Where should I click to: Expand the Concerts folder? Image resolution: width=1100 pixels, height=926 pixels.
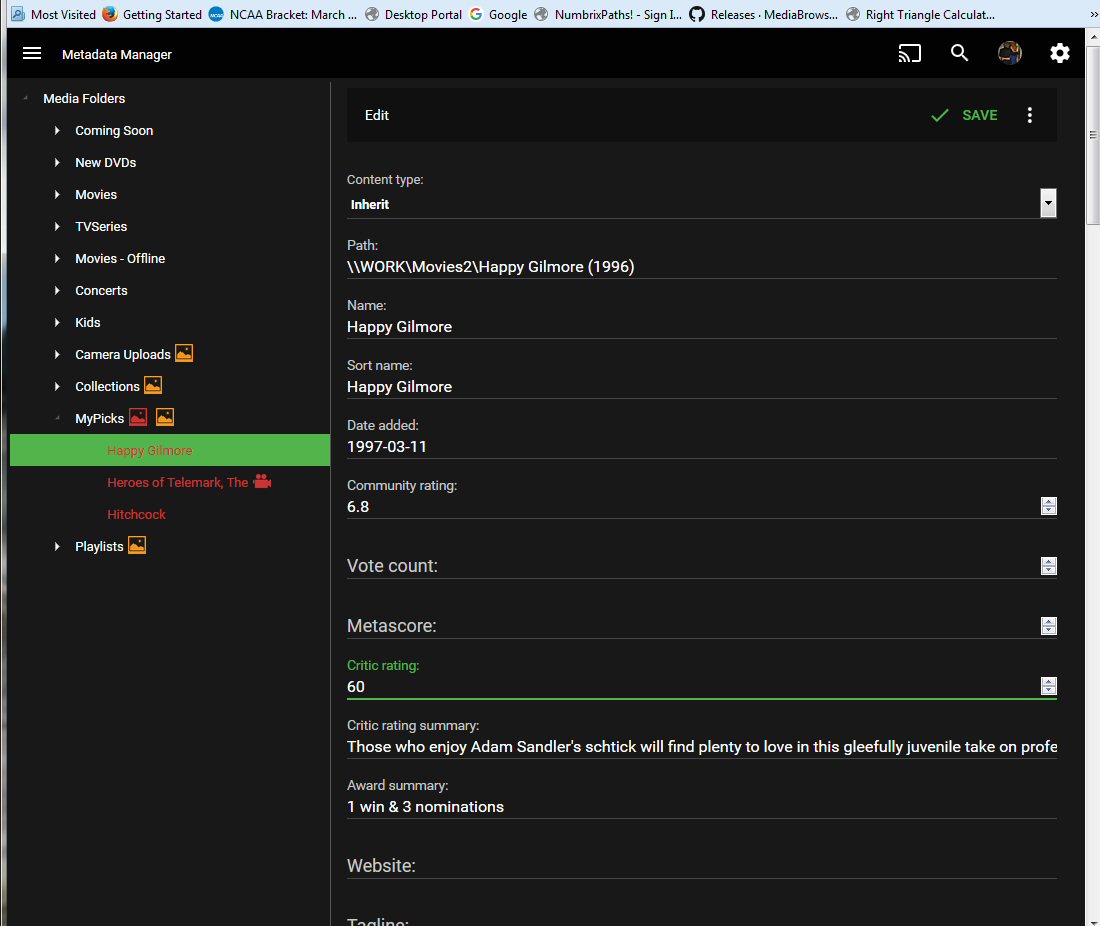pos(57,290)
